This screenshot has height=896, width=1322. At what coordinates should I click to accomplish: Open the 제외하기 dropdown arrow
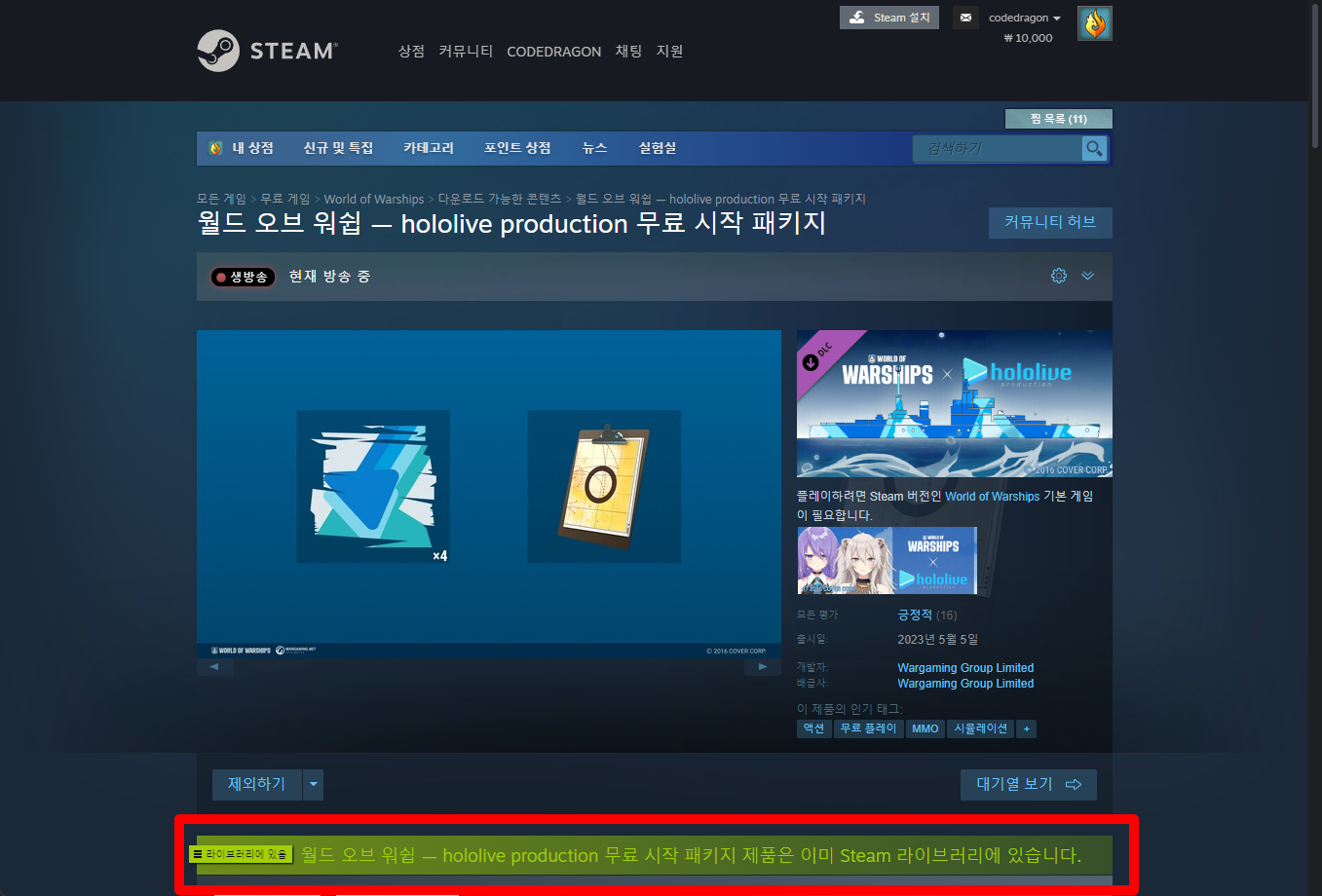point(313,784)
